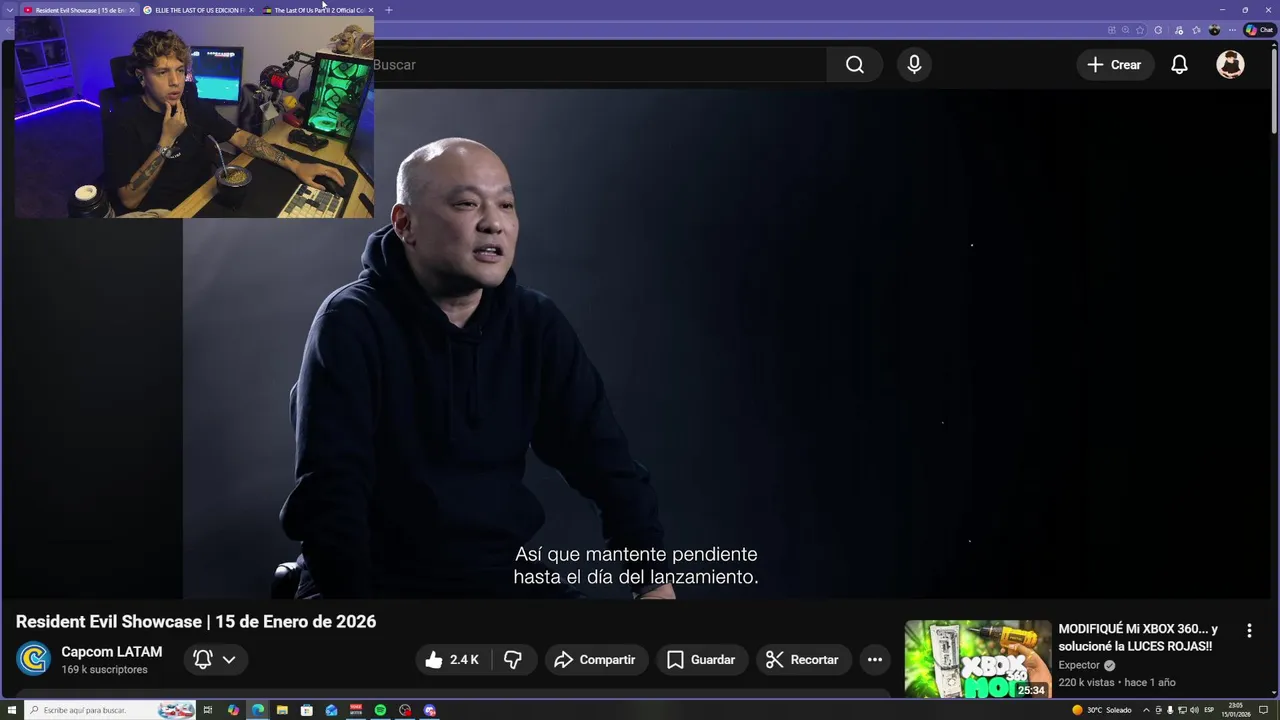The image size is (1280, 720).
Task: Click the Crear button
Action: click(x=1115, y=65)
